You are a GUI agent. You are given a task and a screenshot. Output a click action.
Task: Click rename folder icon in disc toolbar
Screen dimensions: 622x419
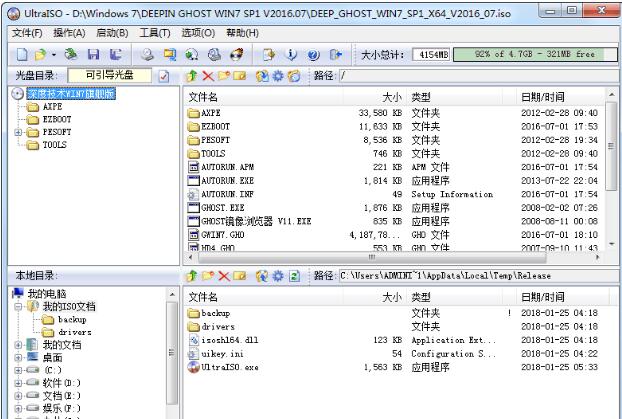pyautogui.click(x=240, y=75)
